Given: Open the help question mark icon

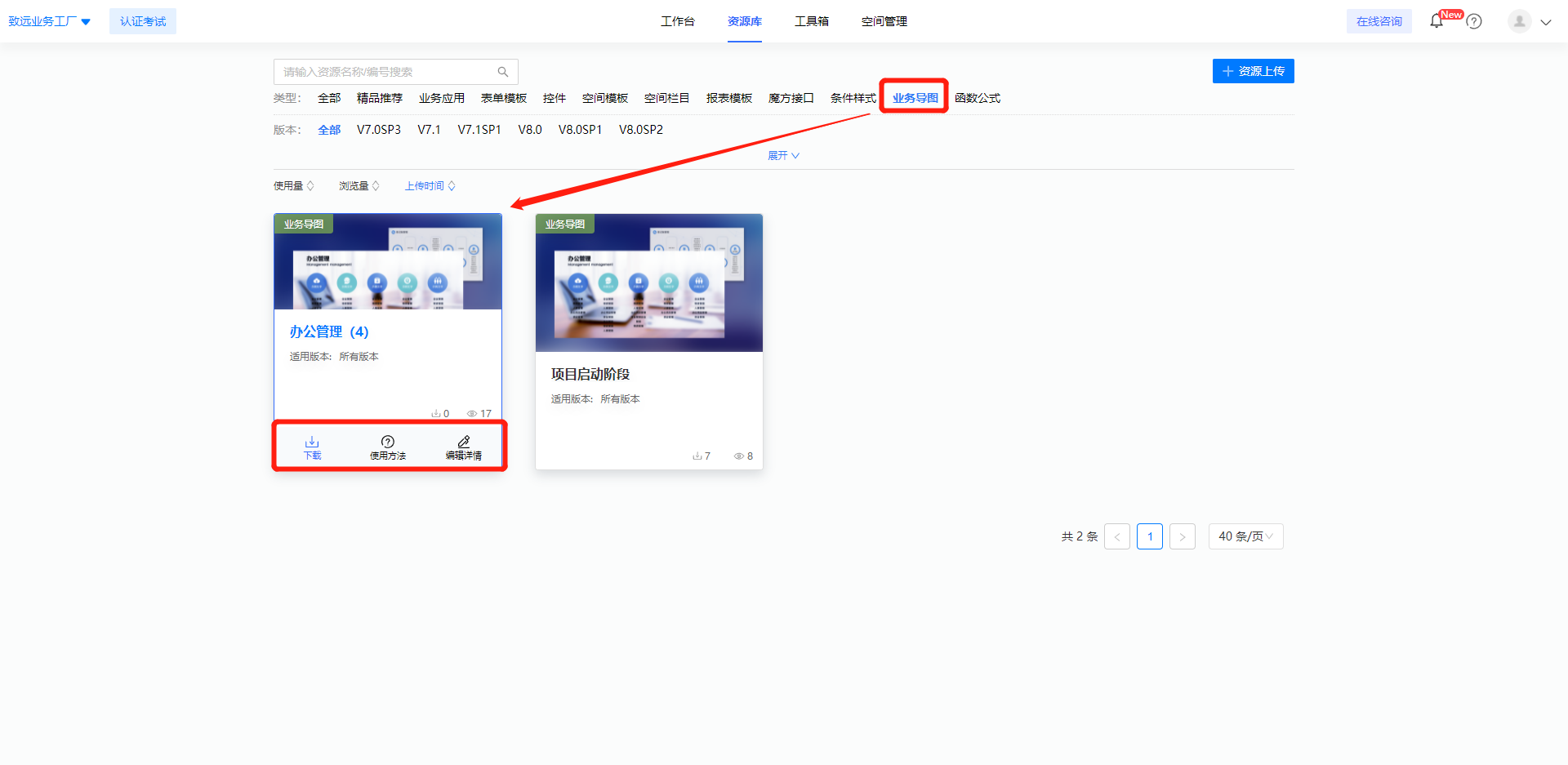Looking at the screenshot, I should 1474,22.
